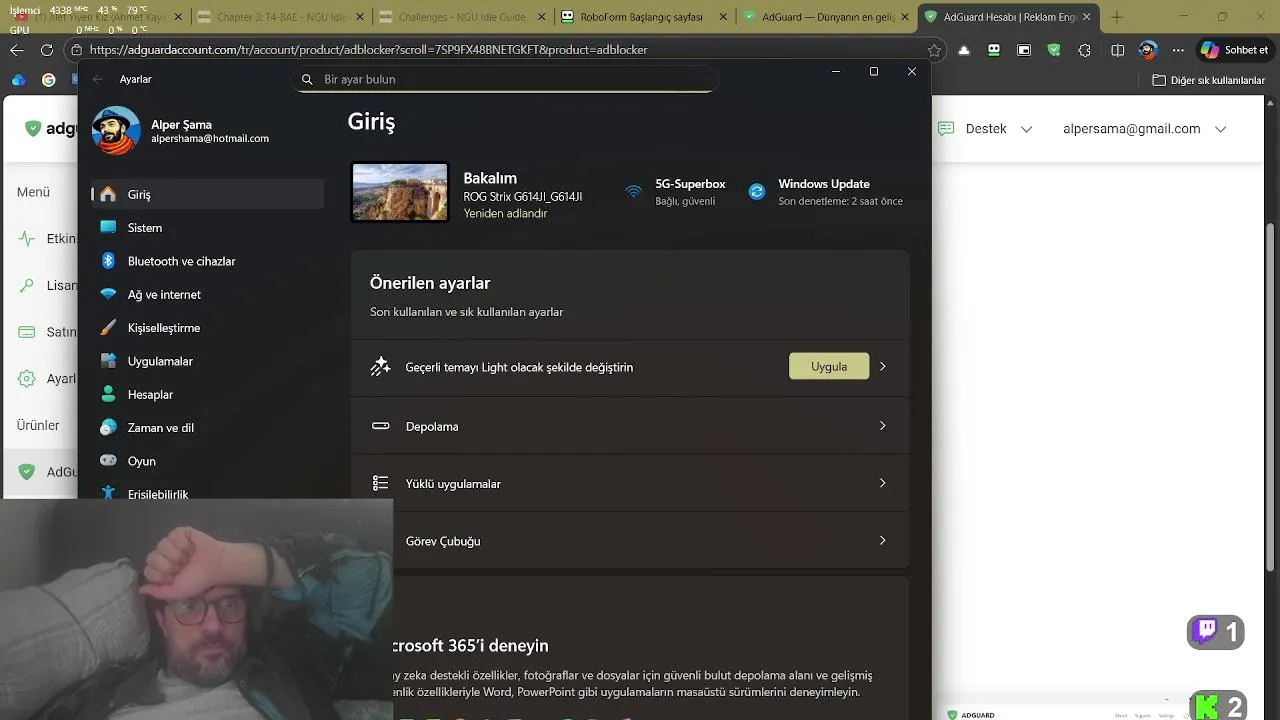Click the Yüklü uygulamalar list icon
This screenshot has height=720, width=1280.
380,483
